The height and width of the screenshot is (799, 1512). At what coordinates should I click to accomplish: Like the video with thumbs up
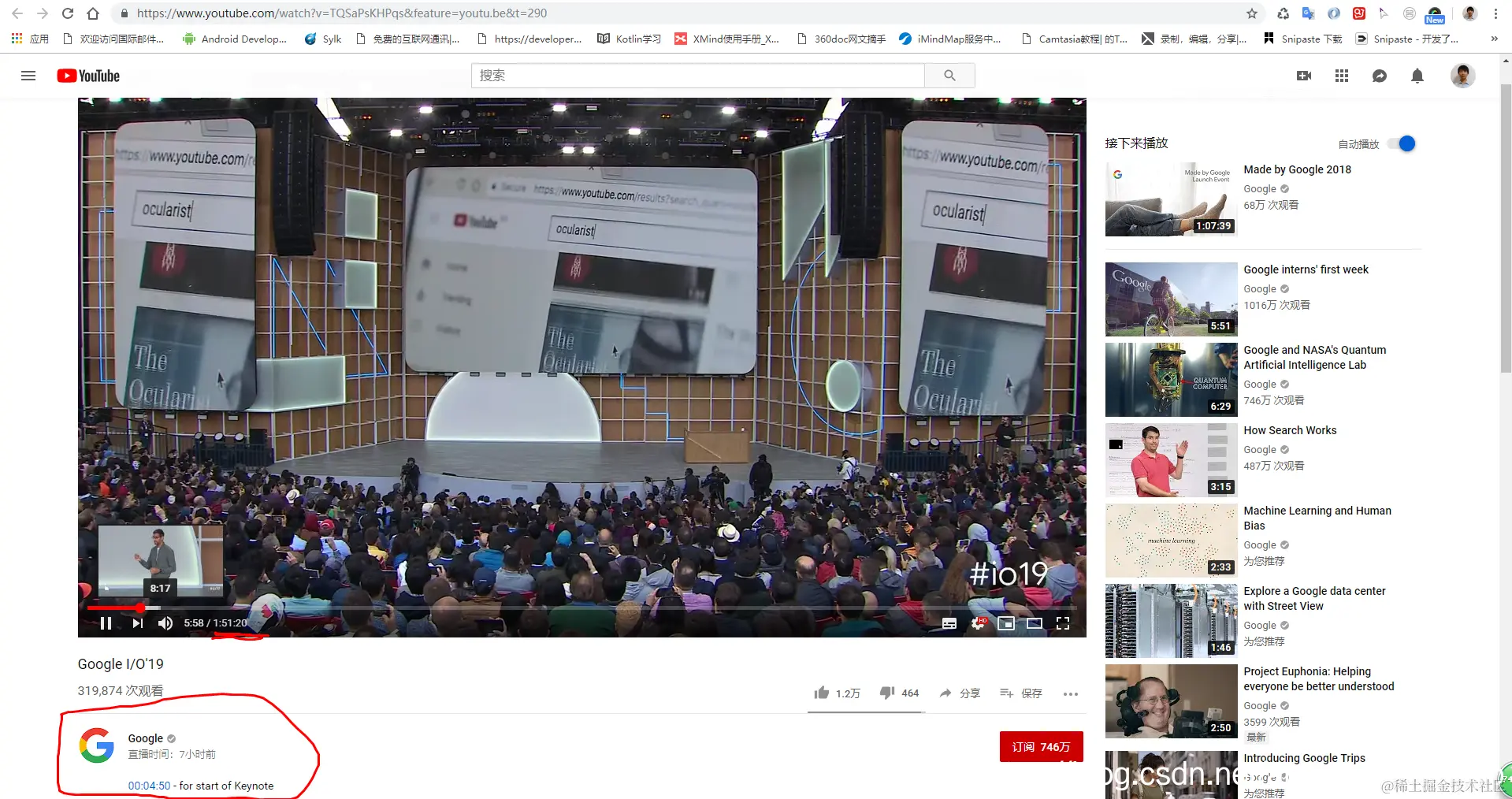pyautogui.click(x=837, y=693)
